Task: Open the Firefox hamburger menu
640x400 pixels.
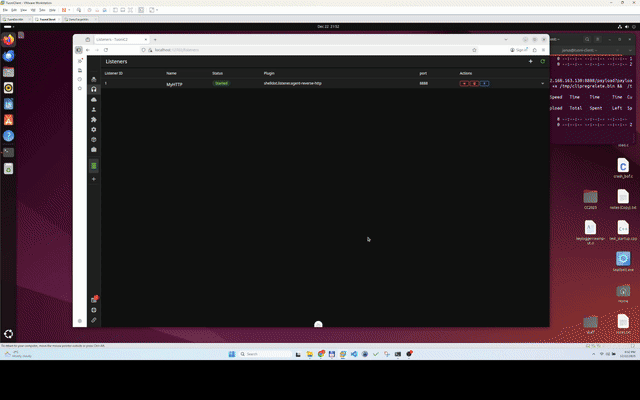Action: coord(543,50)
